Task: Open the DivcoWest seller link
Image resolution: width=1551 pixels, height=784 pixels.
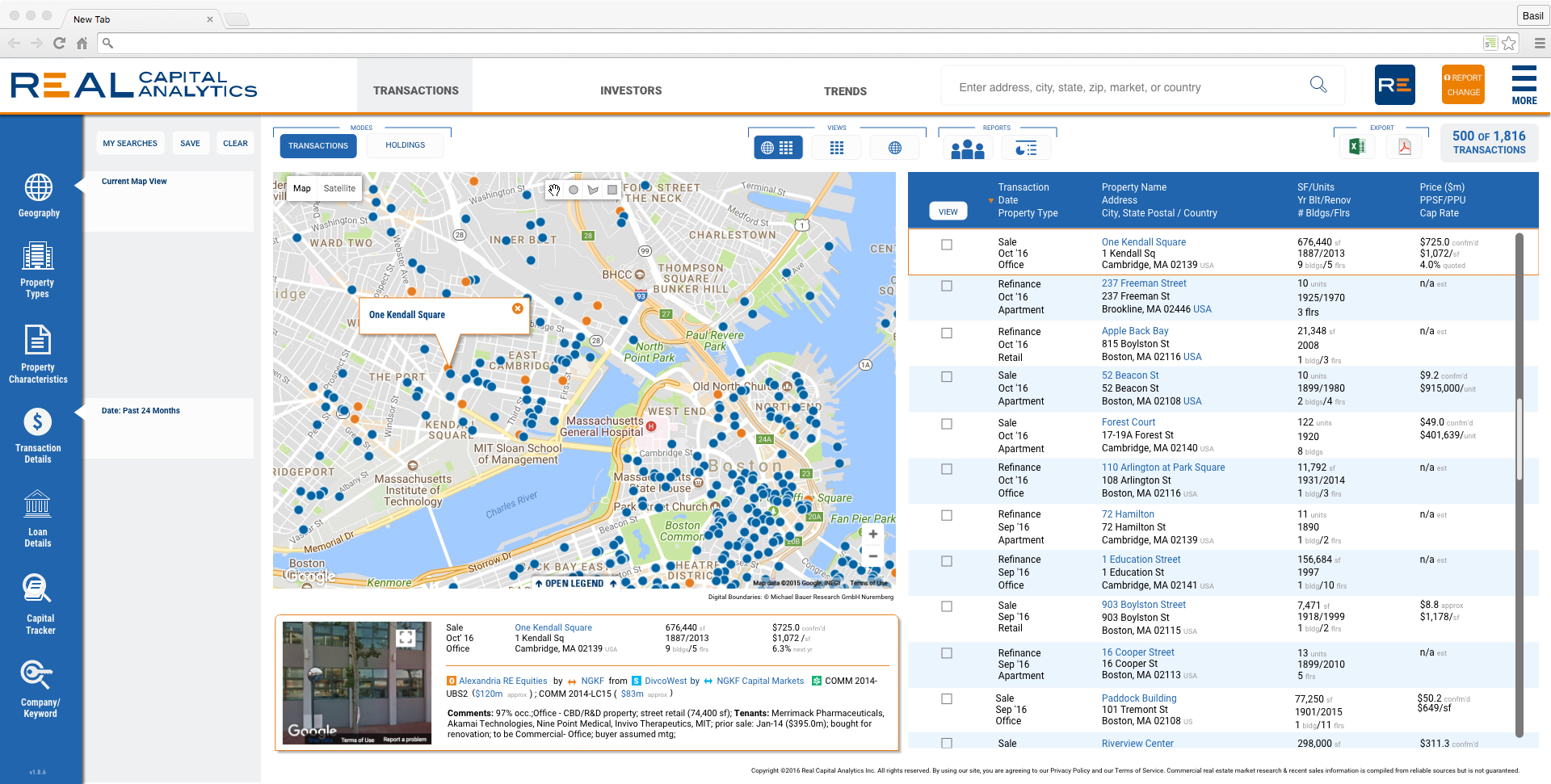Action: (666, 681)
